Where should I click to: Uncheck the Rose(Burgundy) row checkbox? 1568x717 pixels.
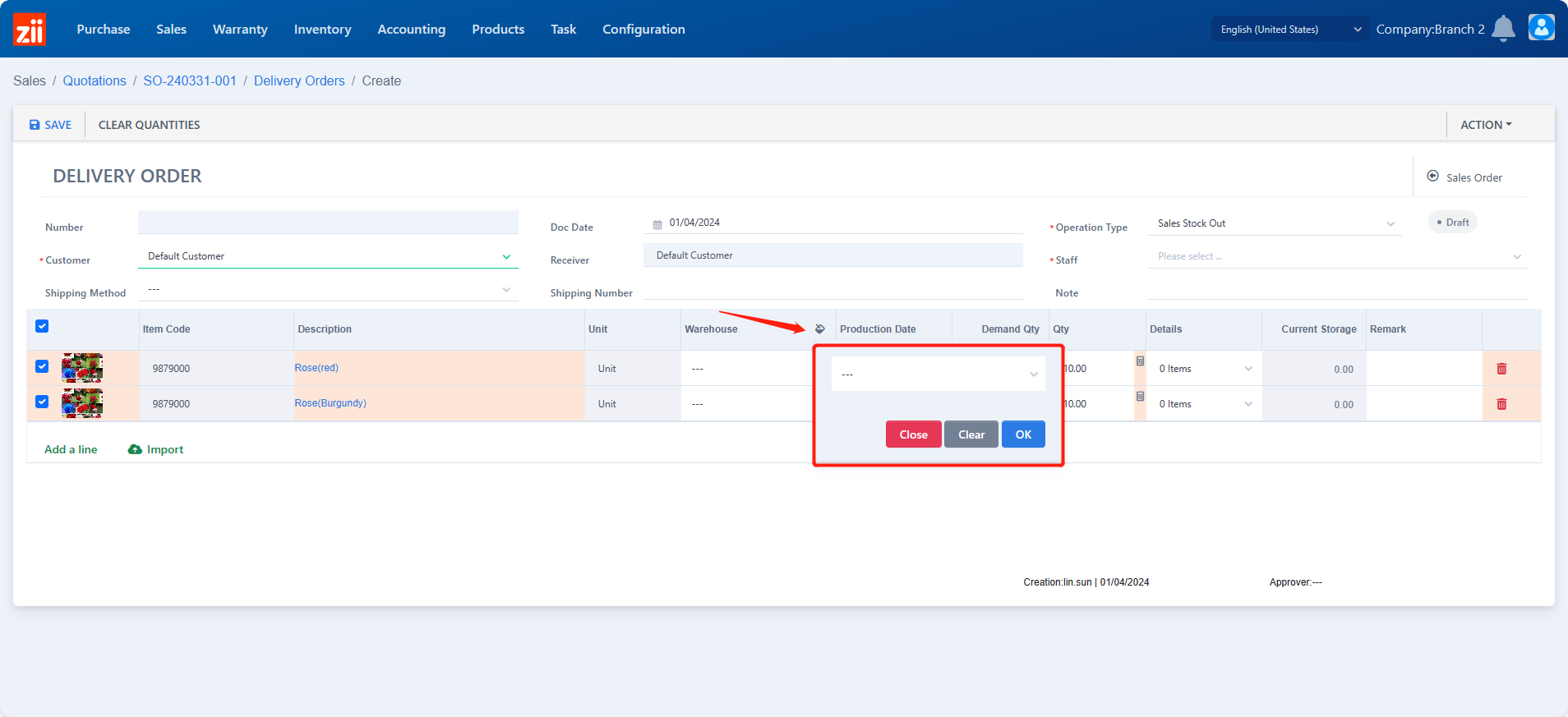click(x=42, y=402)
